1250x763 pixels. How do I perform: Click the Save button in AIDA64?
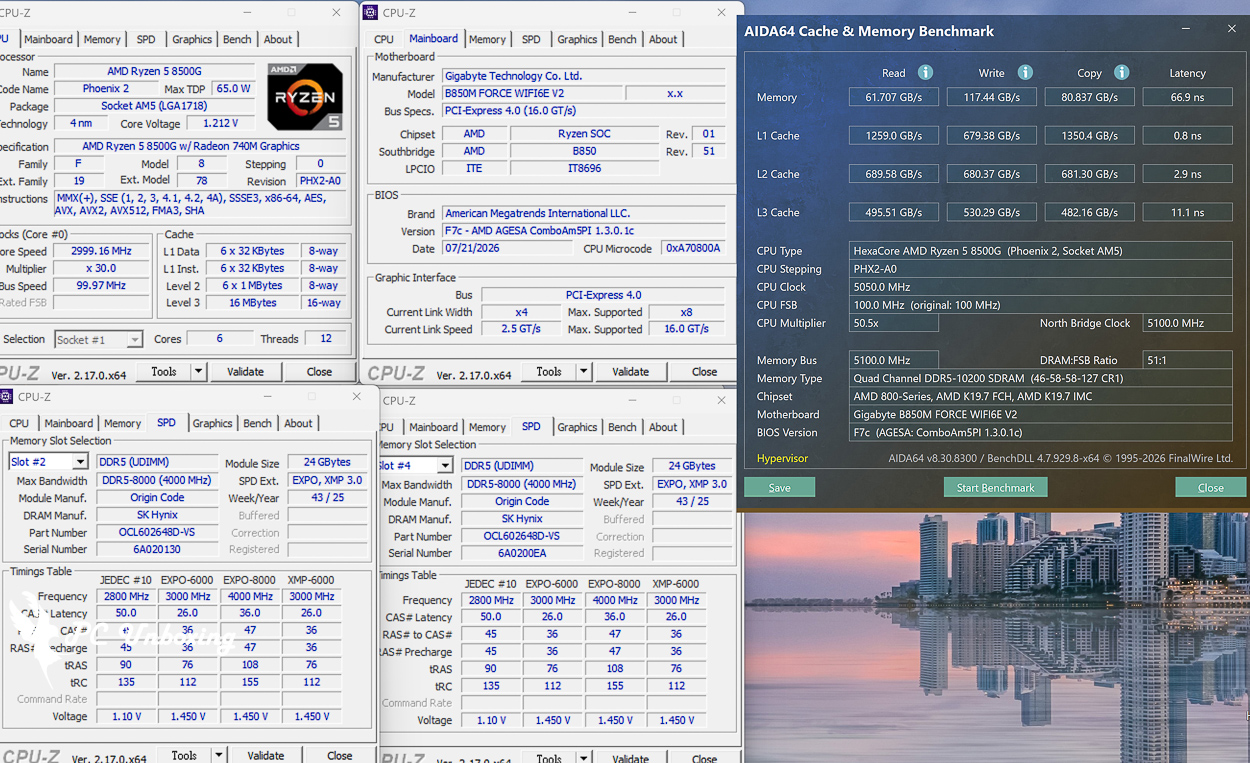779,487
